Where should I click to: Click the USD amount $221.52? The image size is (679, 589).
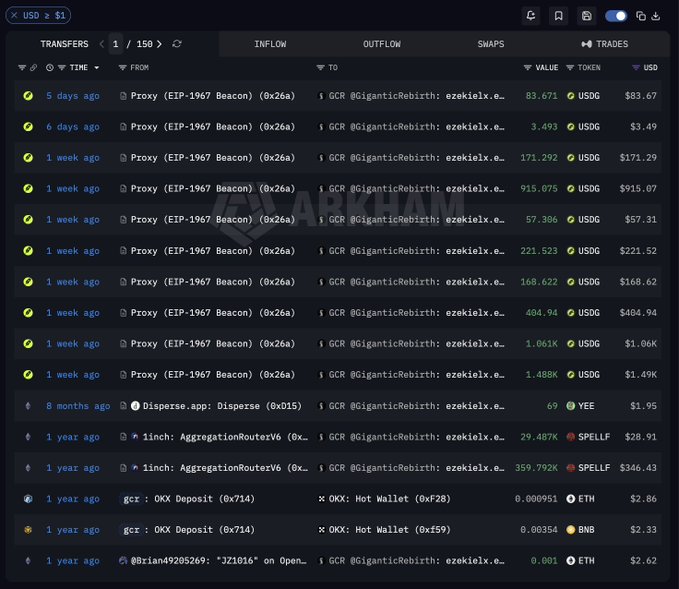click(x=638, y=251)
